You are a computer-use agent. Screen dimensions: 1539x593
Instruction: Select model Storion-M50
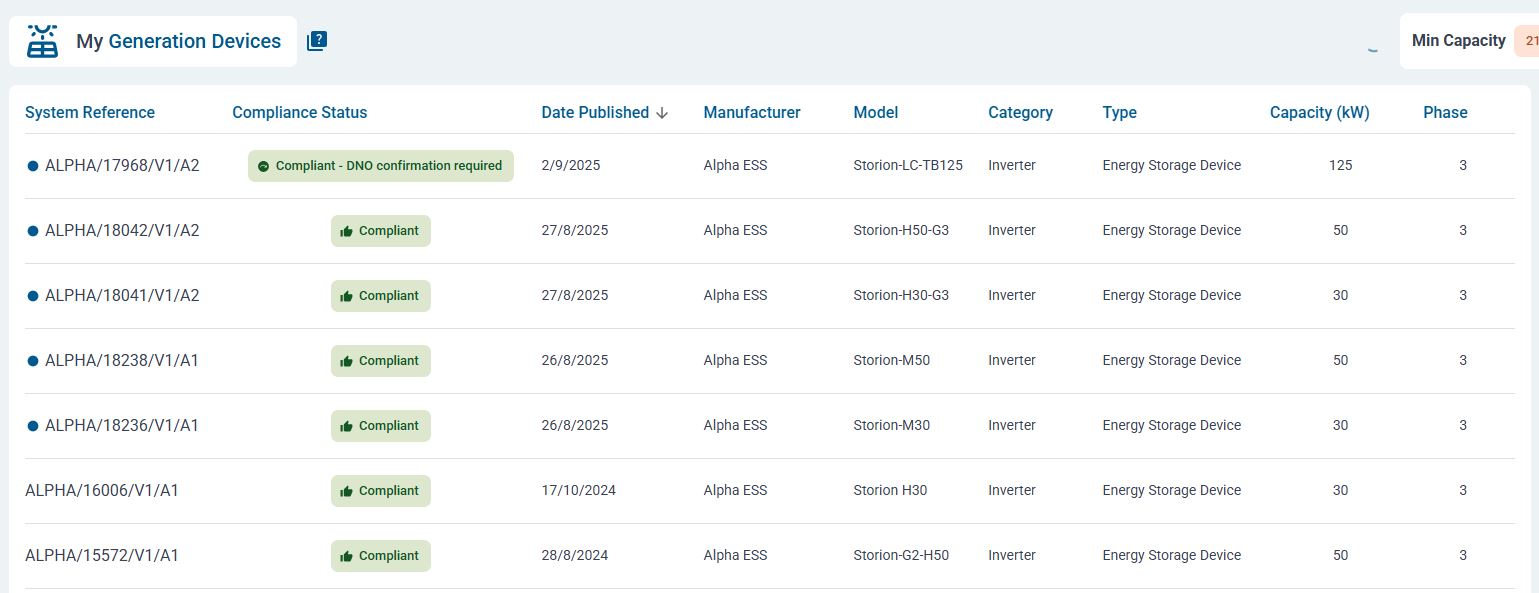point(892,361)
